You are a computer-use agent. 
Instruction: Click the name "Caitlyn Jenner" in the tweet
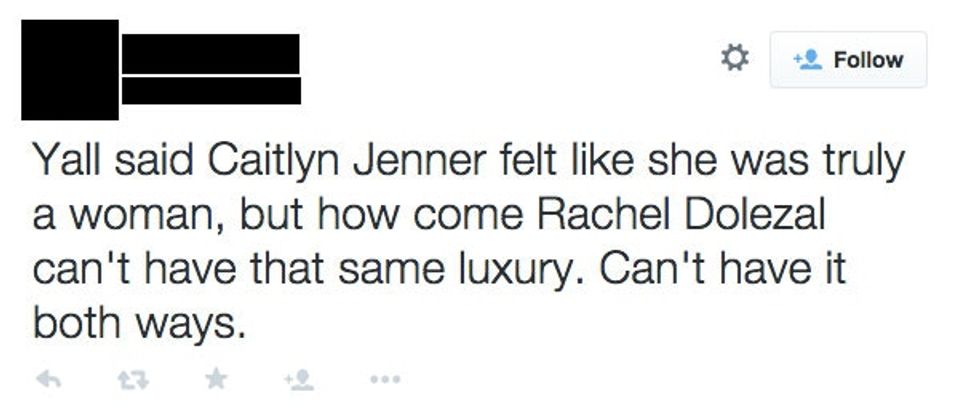point(289,162)
